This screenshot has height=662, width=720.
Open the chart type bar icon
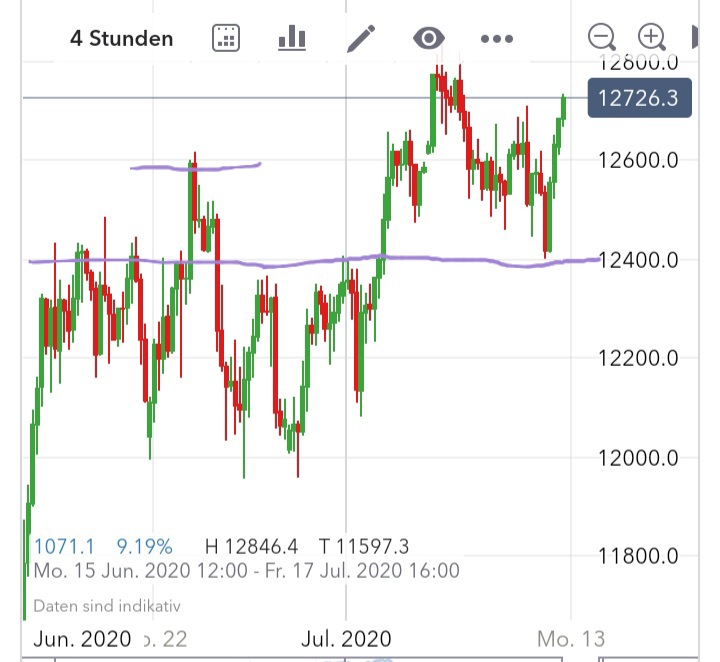coord(291,39)
